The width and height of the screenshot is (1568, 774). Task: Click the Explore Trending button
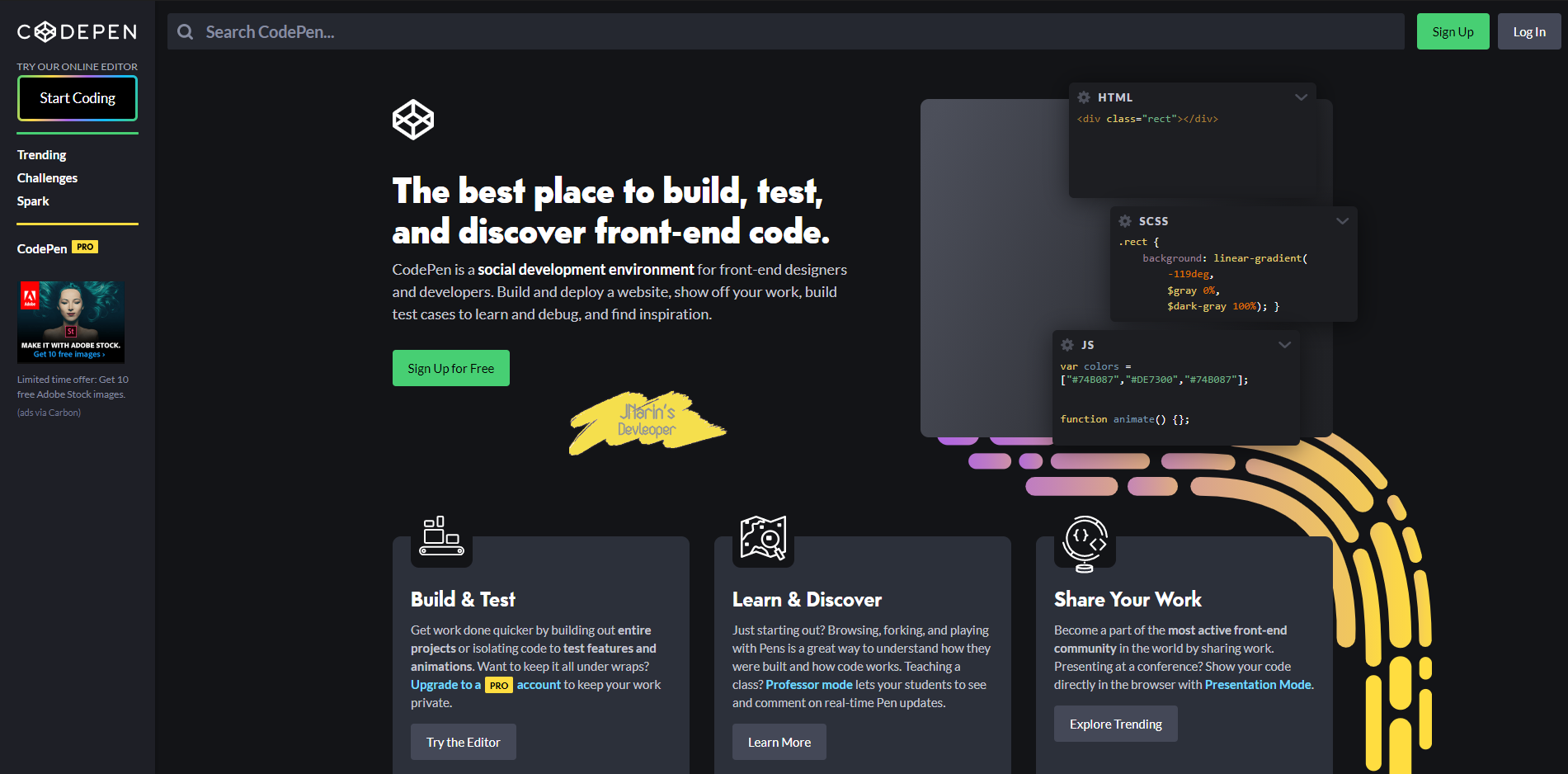pyautogui.click(x=1115, y=724)
